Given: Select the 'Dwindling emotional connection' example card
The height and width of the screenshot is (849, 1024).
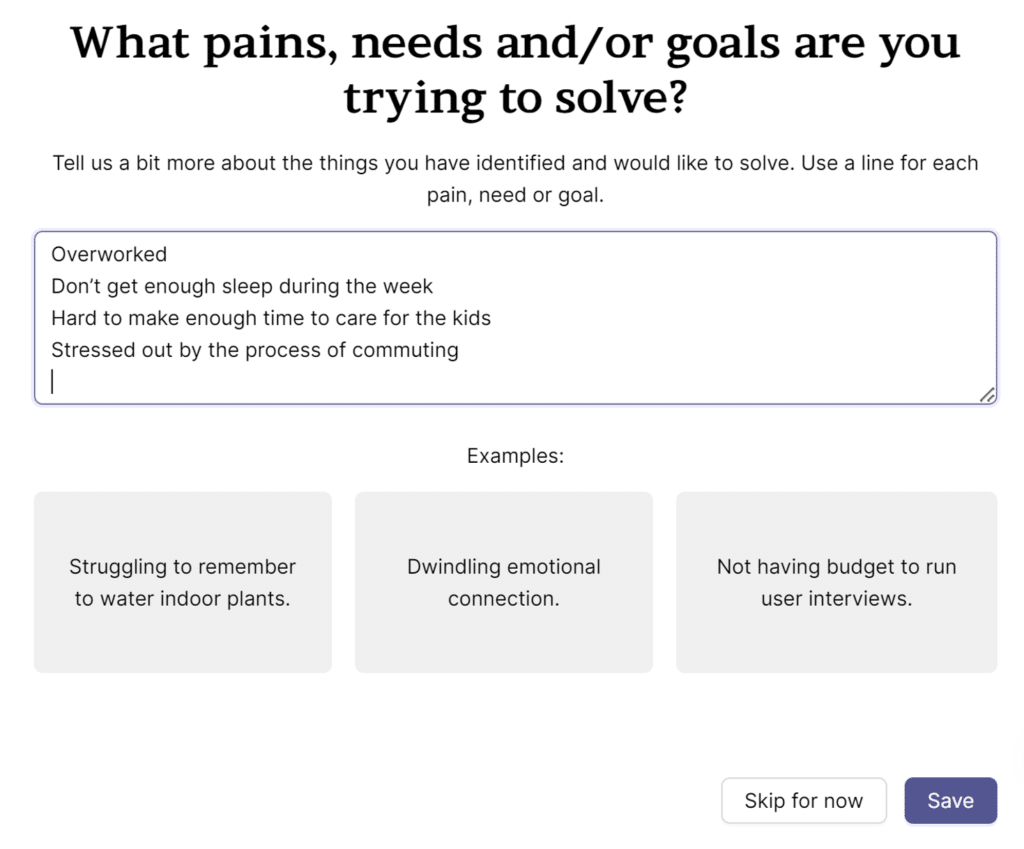Looking at the screenshot, I should (503, 582).
